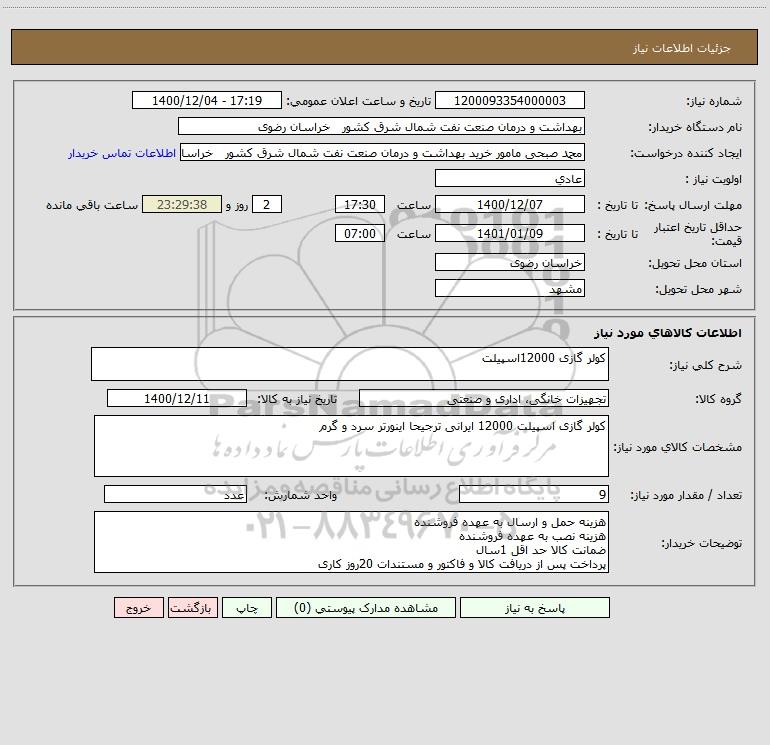This screenshot has height=745, width=770.
Task: Click the label 'تاریخ نیاز به کالا:'
Action: pyautogui.click(x=298, y=399)
